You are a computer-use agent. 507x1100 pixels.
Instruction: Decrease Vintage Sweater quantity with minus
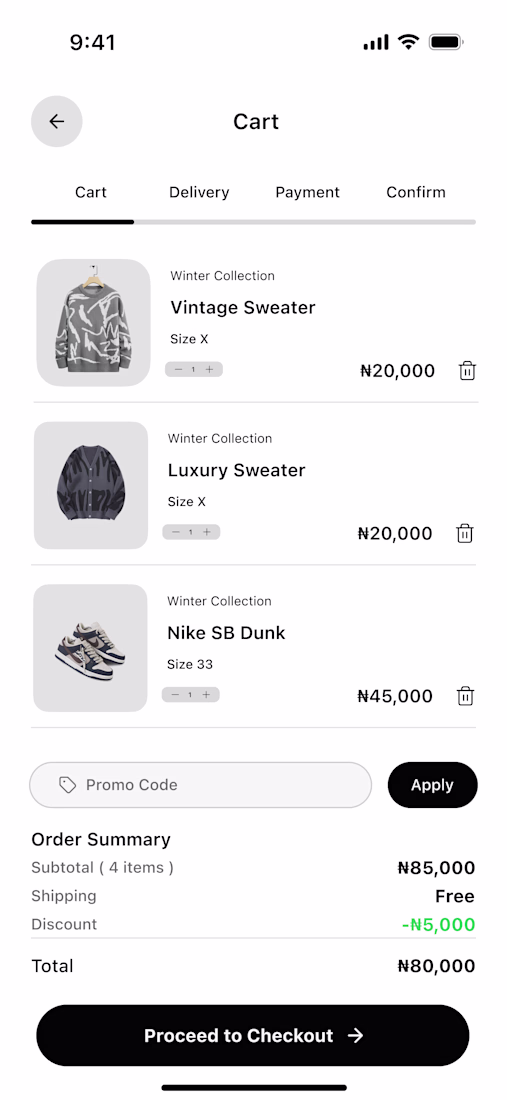[178, 369]
